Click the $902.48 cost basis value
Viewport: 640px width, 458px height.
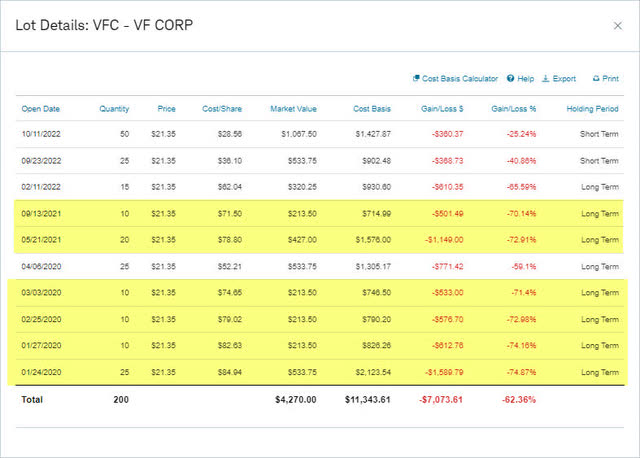click(376, 161)
